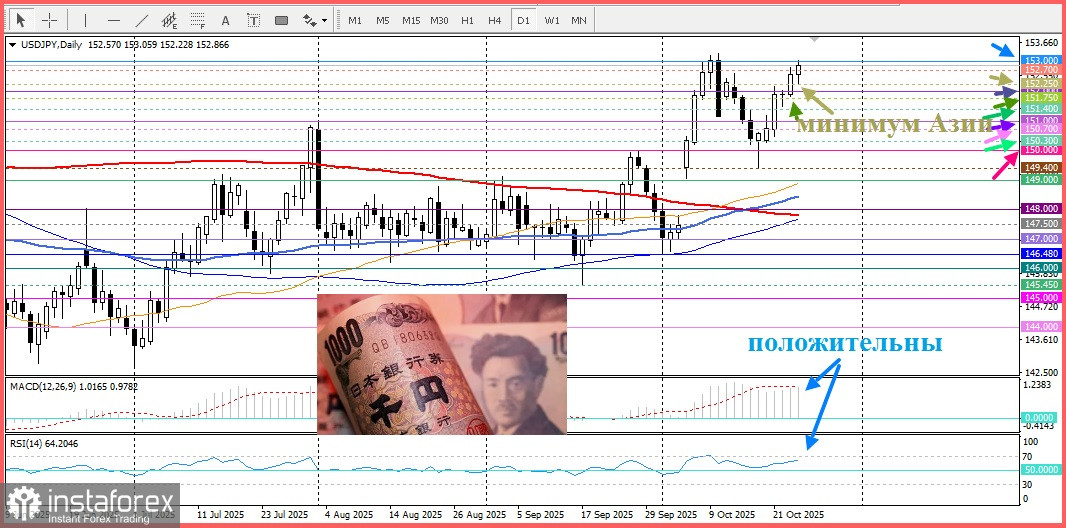Select the Fibonacci Retracement tool
The width and height of the screenshot is (1066, 528).
pos(198,20)
